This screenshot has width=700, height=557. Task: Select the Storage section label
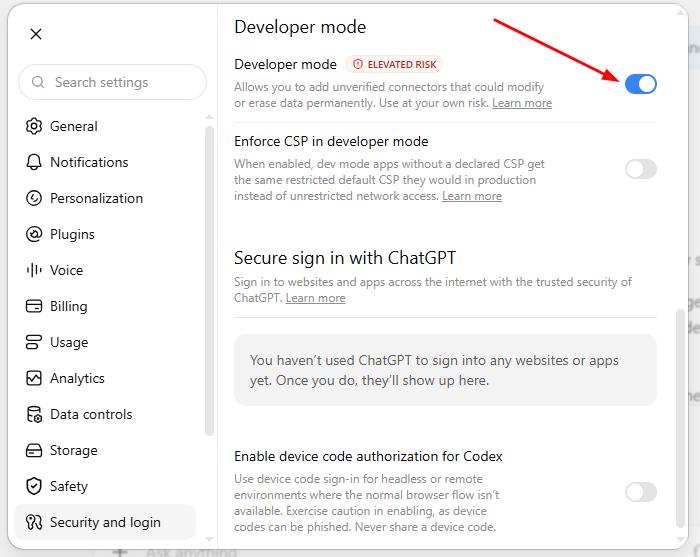tap(74, 450)
